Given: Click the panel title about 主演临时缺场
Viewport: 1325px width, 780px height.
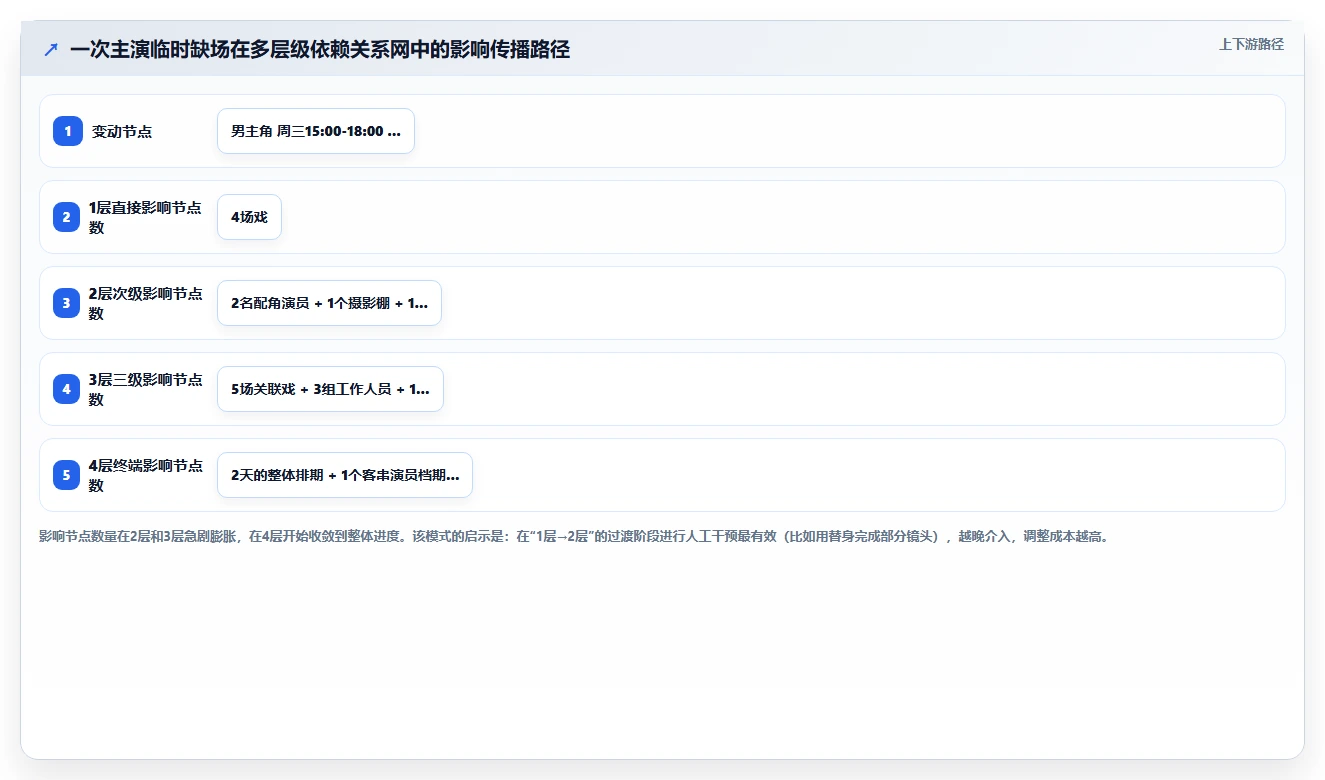Looking at the screenshot, I should [320, 50].
